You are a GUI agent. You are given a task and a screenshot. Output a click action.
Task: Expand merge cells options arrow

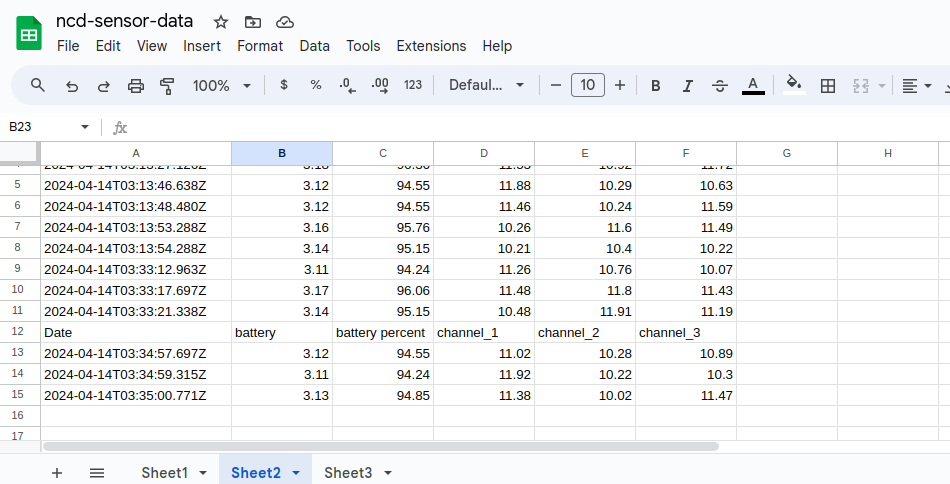coord(882,86)
